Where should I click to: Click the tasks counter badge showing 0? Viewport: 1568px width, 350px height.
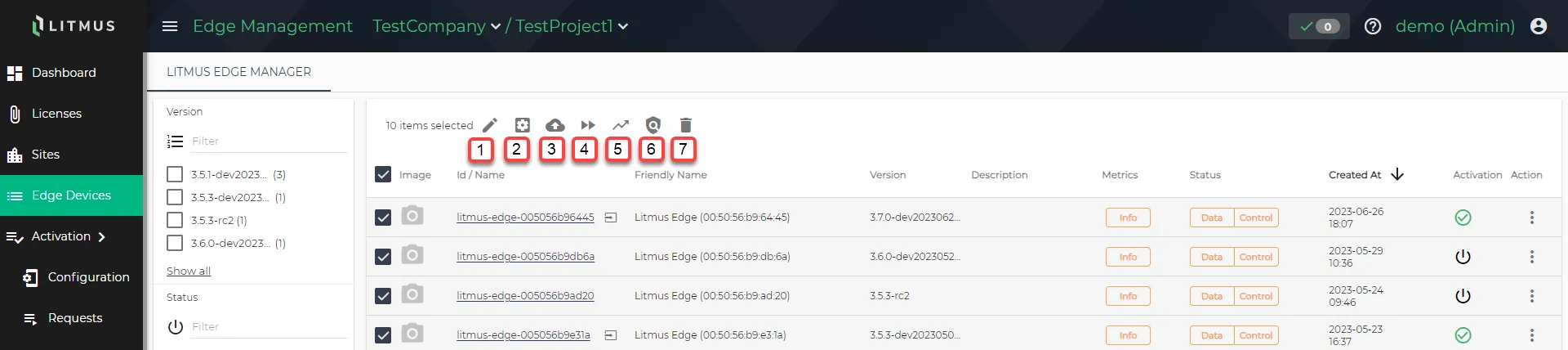coord(1319,26)
